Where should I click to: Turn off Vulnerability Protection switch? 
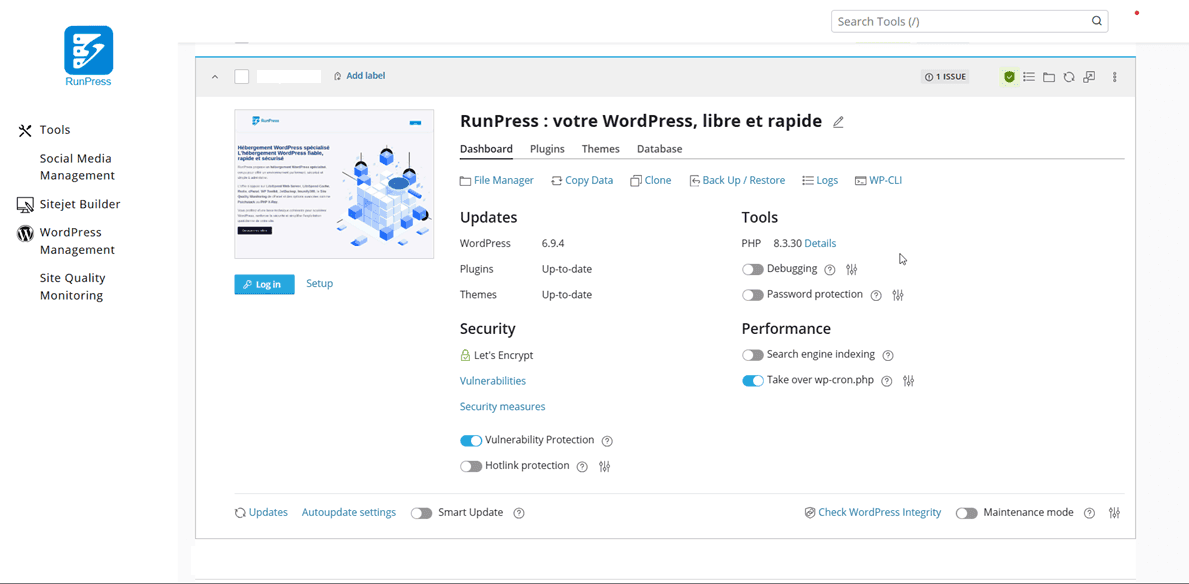[x=471, y=441]
